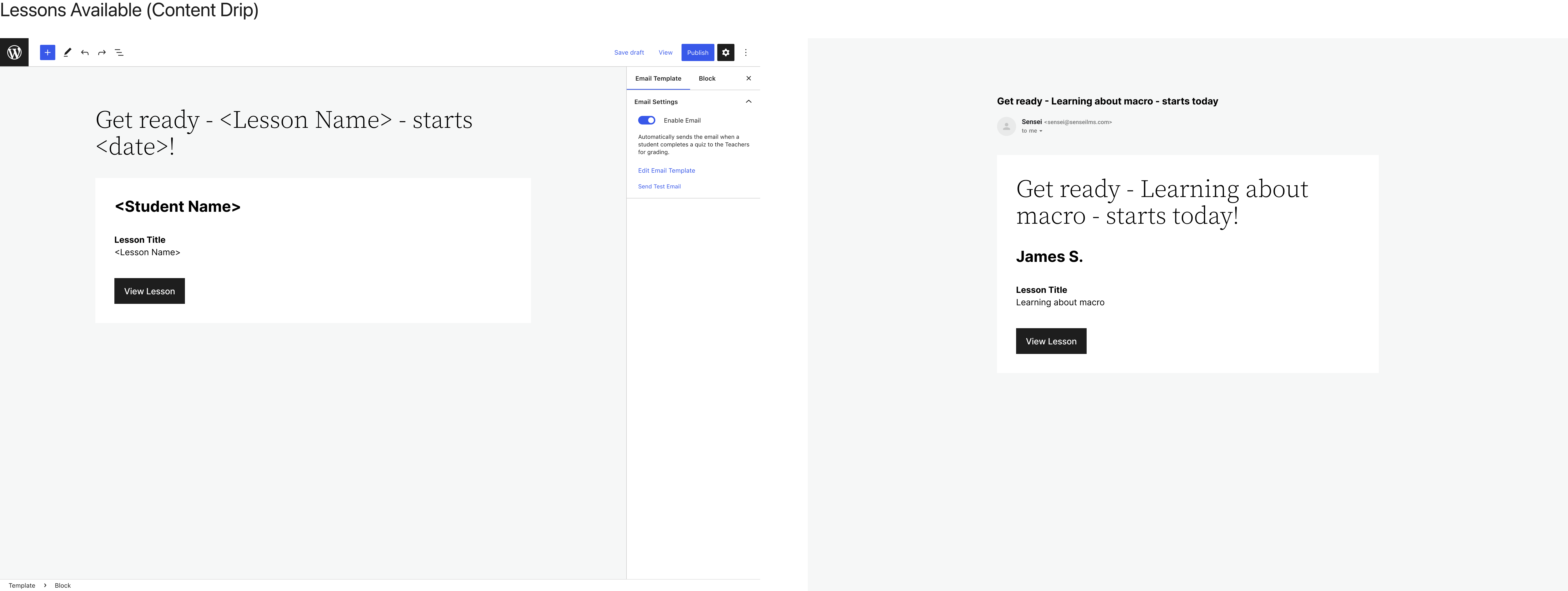Viewport: 1568px width, 591px height.
Task: Open the Settings sidebar gear icon
Action: tap(726, 52)
